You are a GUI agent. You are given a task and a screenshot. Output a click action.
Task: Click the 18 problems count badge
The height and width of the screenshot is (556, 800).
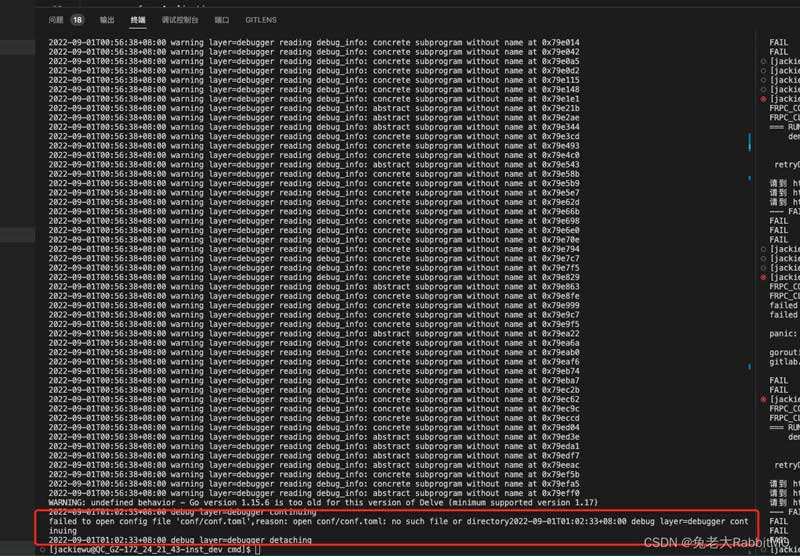78,19
